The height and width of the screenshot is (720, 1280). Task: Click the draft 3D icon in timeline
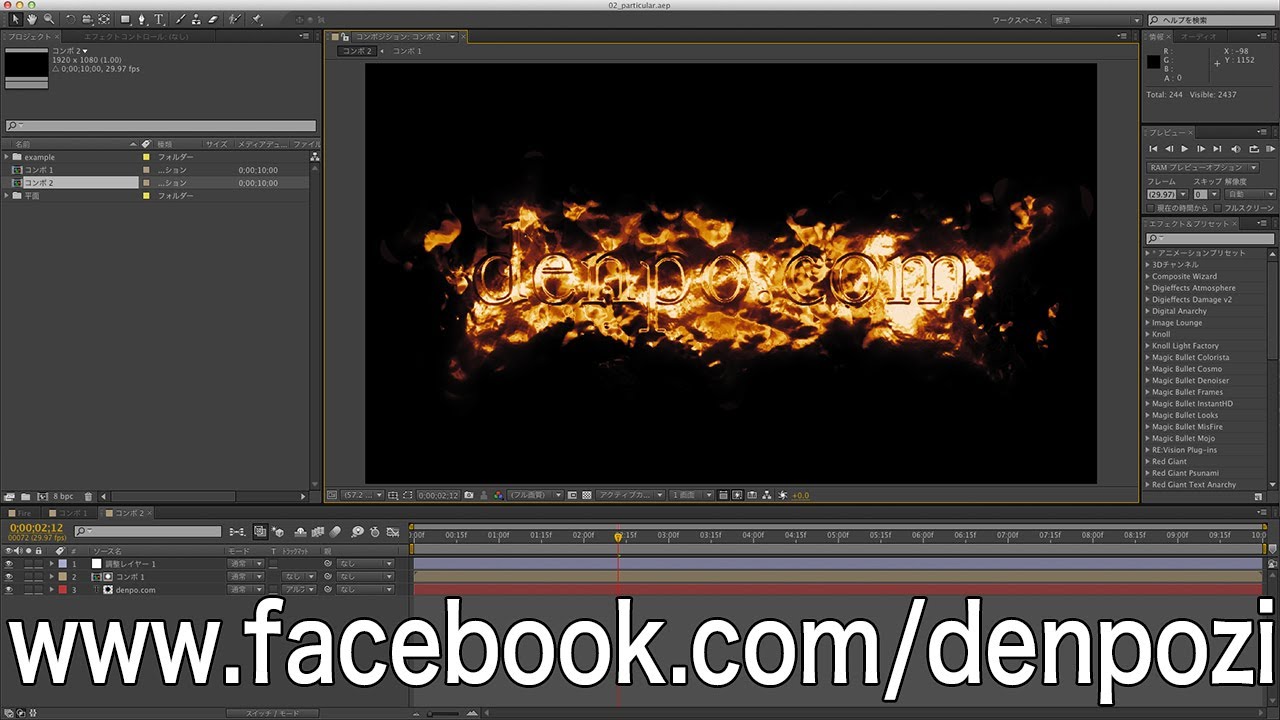pos(277,532)
